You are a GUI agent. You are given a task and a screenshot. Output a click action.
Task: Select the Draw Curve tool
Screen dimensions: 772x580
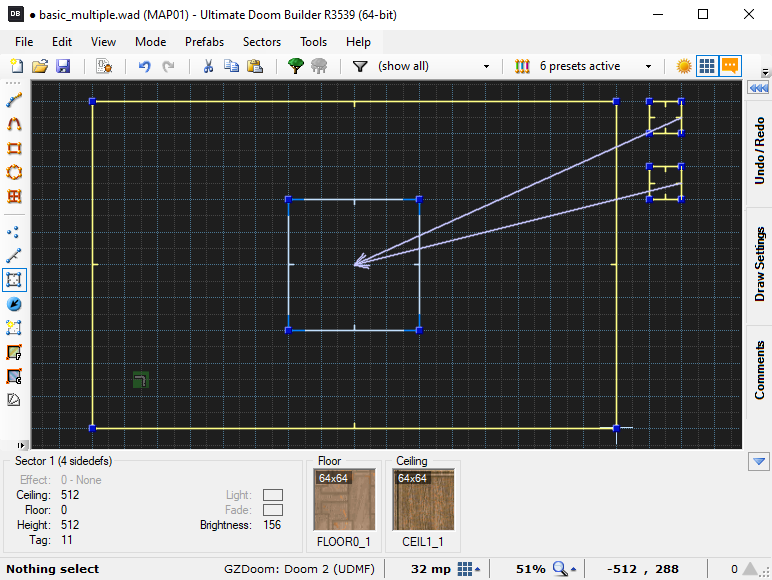14,124
